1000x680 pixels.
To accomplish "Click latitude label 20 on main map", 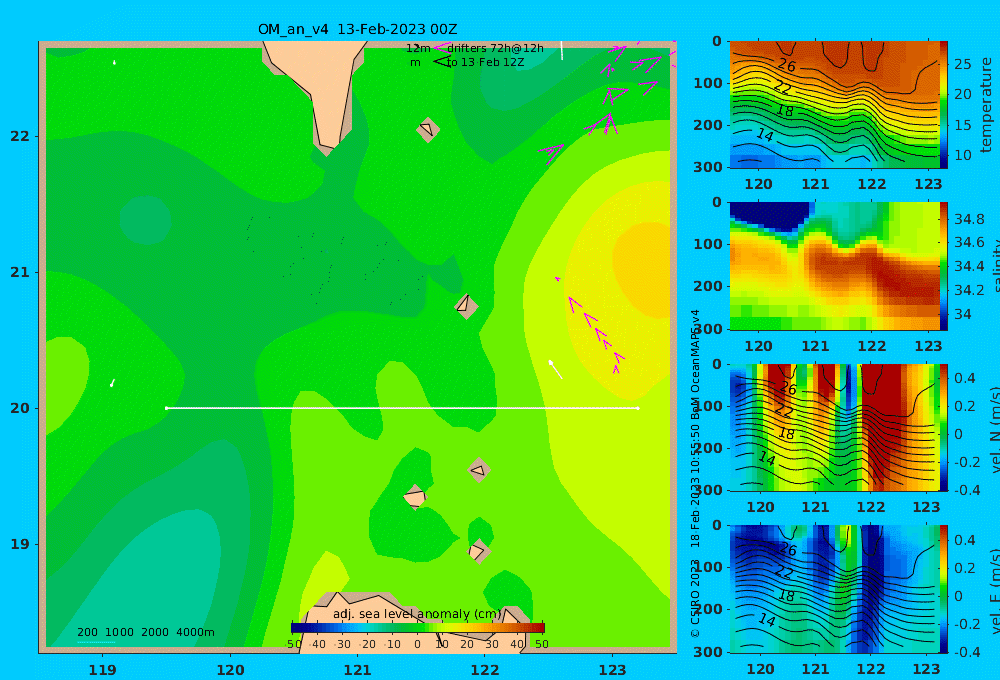I will click(20, 408).
